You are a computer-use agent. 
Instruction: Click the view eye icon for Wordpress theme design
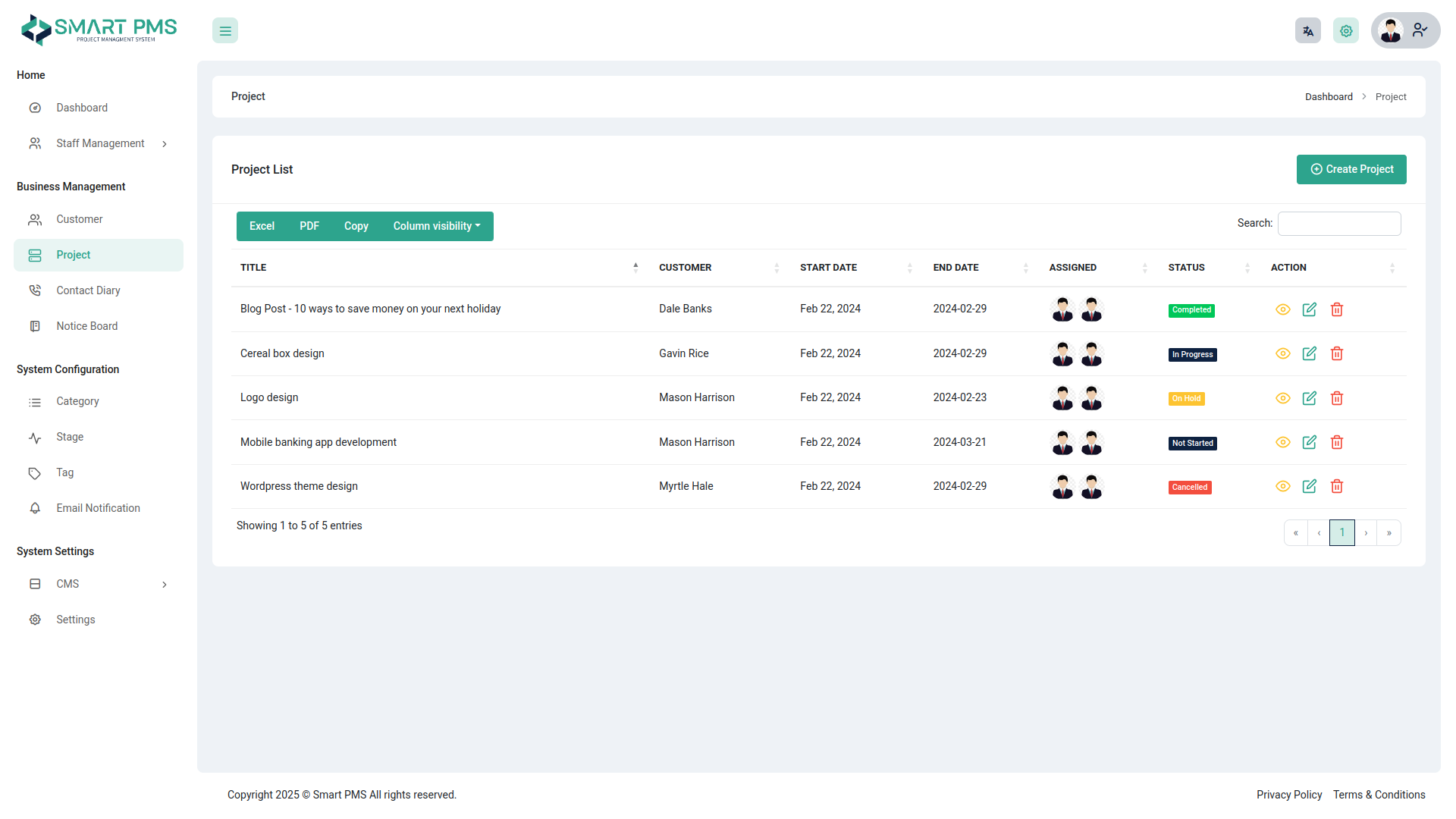(1283, 486)
